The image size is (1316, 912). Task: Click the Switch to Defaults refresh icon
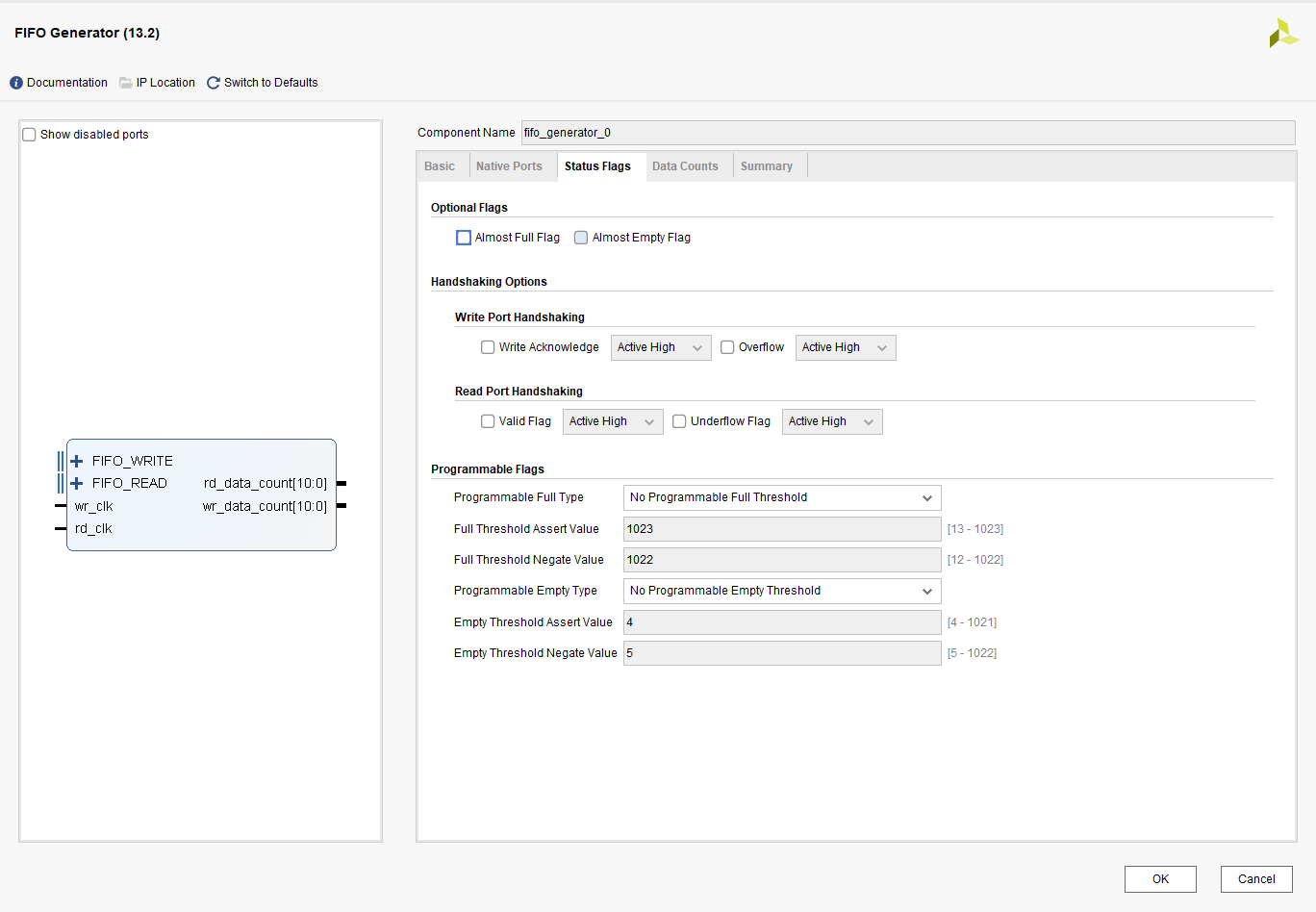(x=214, y=83)
